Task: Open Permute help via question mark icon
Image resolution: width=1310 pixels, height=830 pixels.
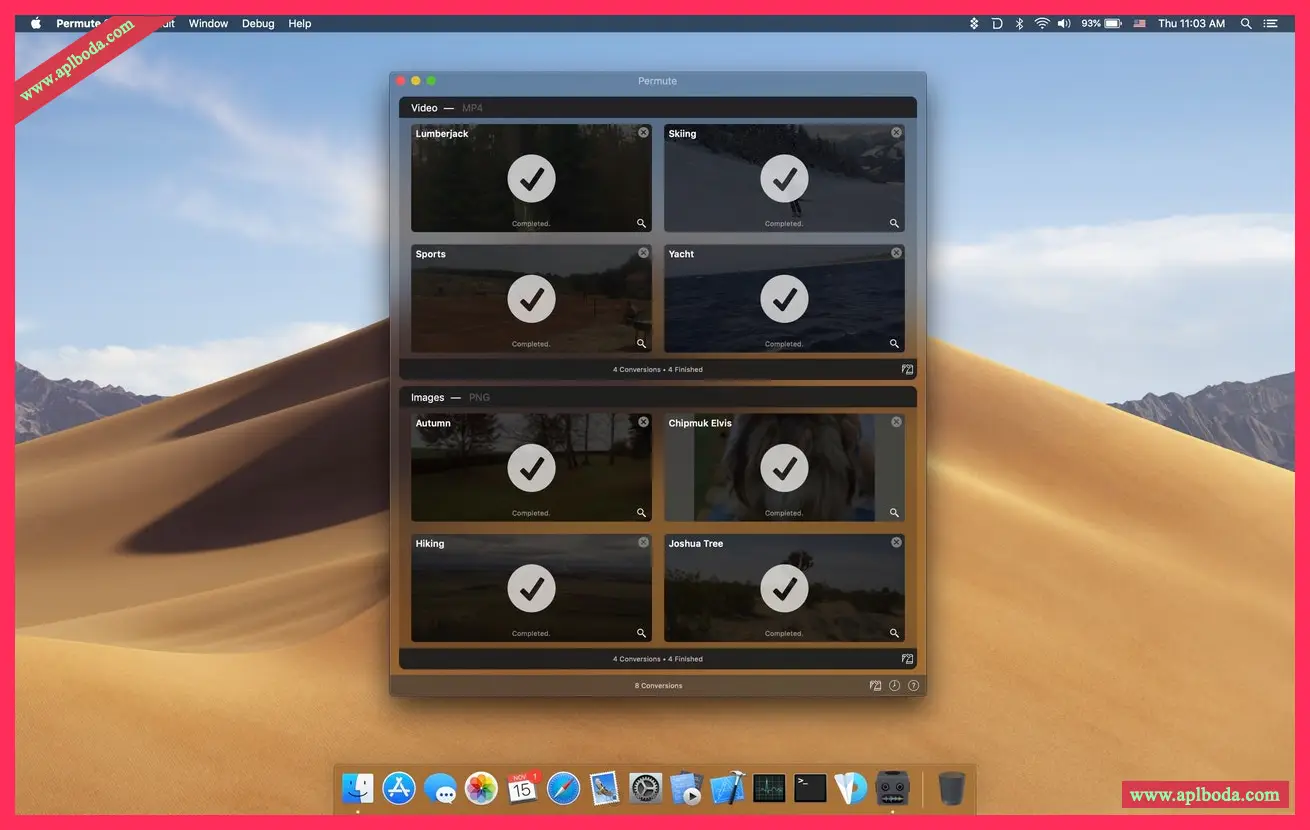Action: pyautogui.click(x=913, y=685)
